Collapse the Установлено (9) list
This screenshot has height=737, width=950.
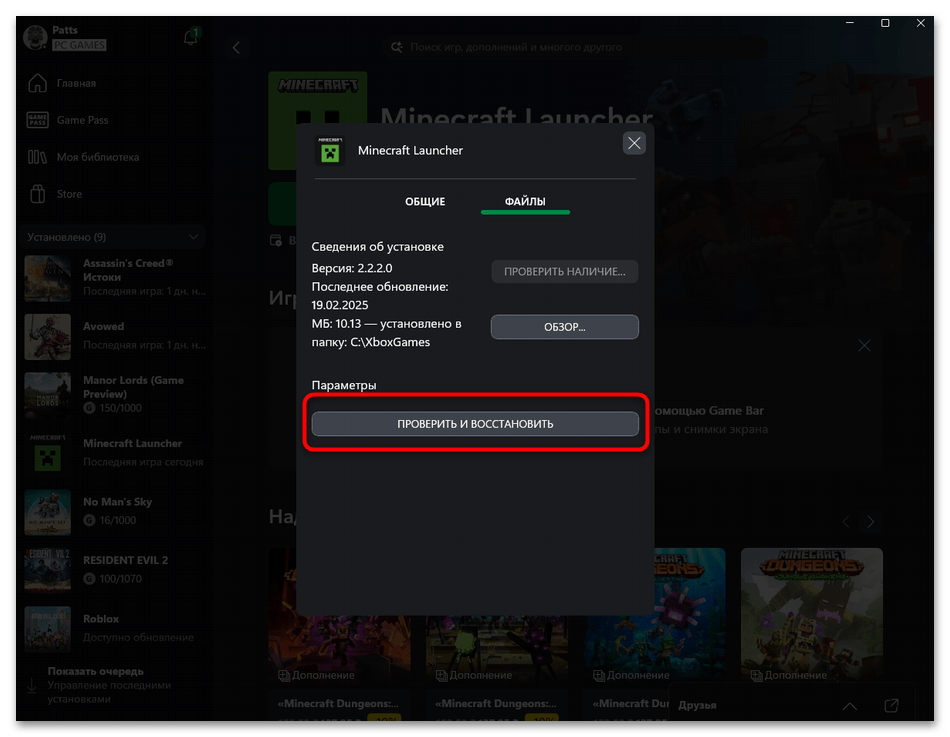(x=193, y=237)
